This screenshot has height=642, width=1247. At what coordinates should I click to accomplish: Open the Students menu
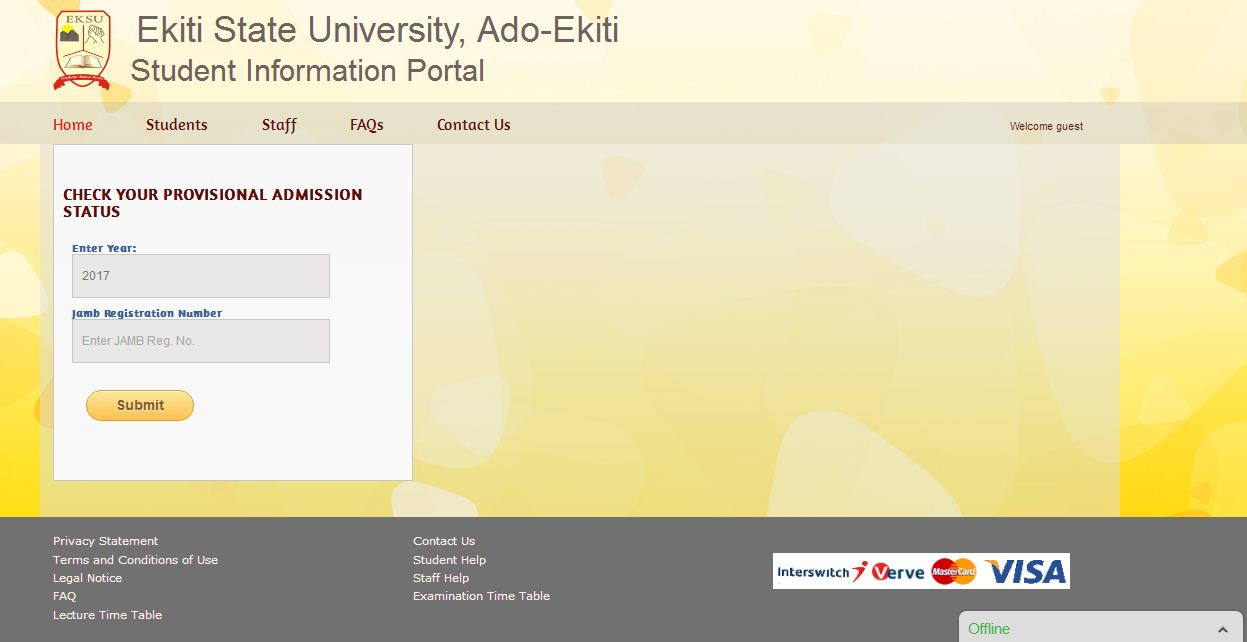(x=177, y=125)
